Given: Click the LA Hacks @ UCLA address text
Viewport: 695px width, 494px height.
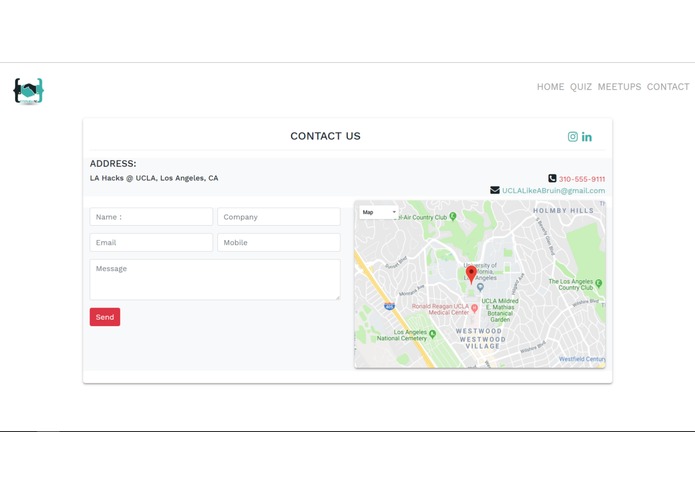Looking at the screenshot, I should click(x=154, y=178).
